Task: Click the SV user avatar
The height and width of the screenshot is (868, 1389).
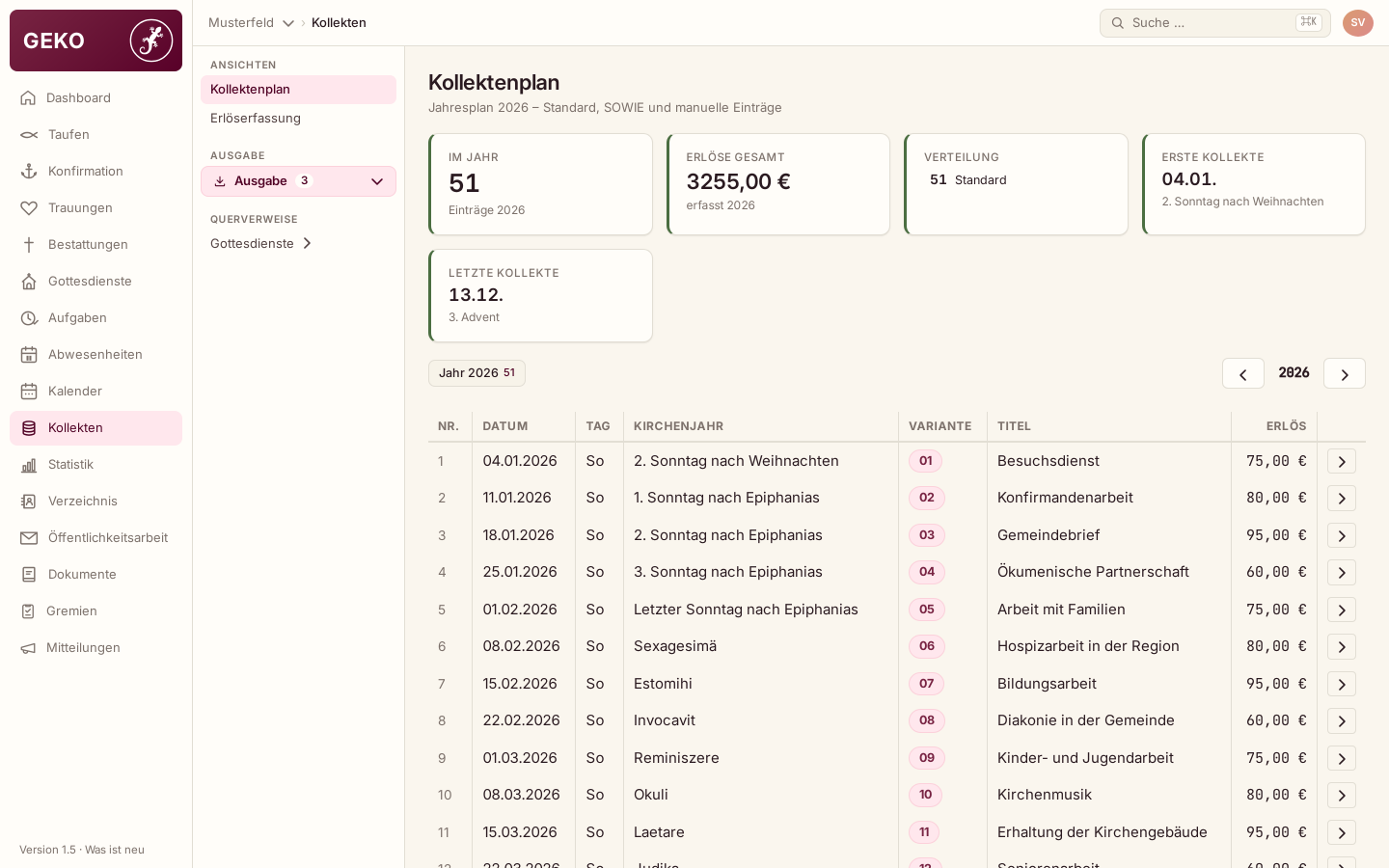Action: pos(1358,23)
